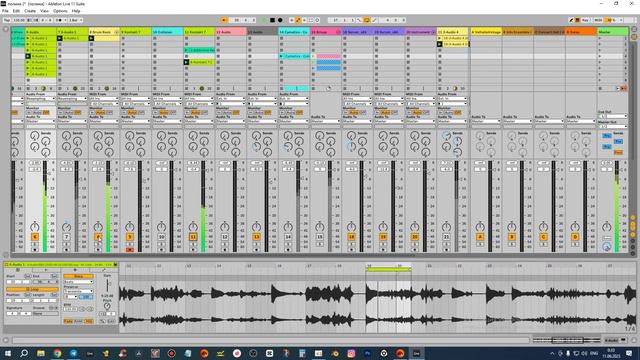Solo return track B
The width and height of the screenshot is (640, 360).
512,244
